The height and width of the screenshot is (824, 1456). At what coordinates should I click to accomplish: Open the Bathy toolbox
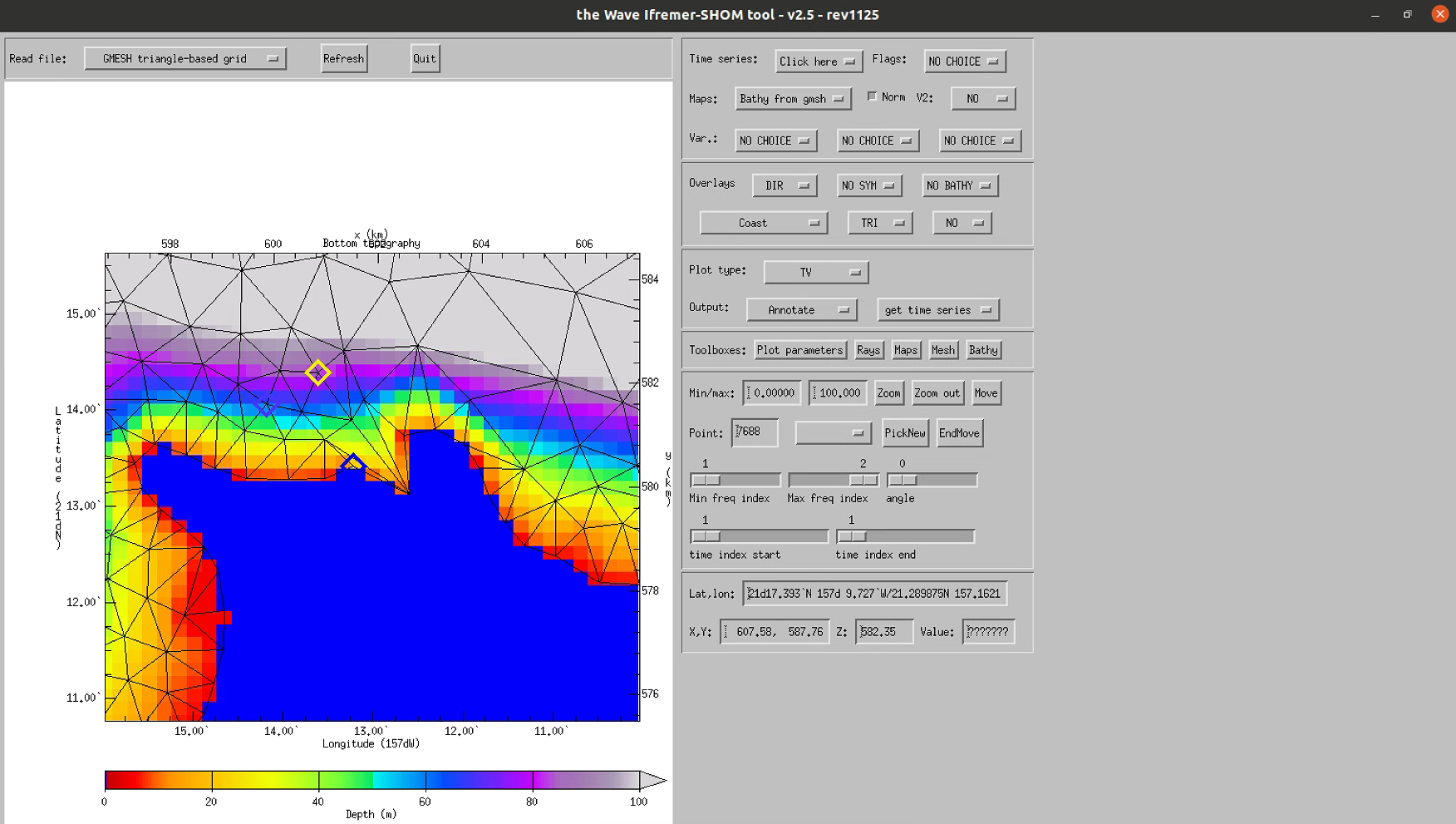tap(983, 350)
